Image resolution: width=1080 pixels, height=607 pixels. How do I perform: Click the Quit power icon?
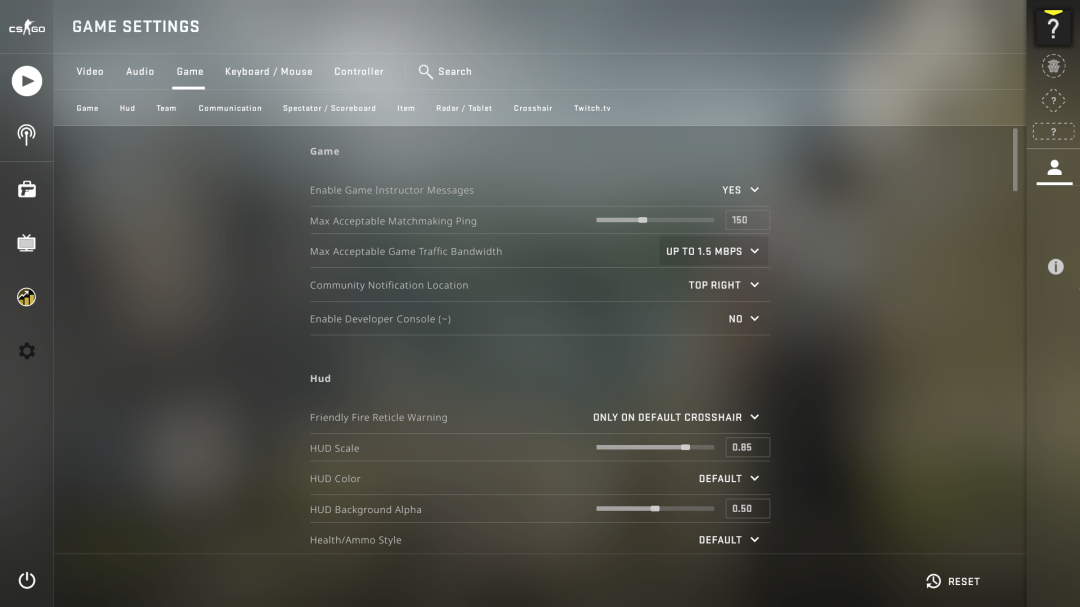[x=27, y=580]
